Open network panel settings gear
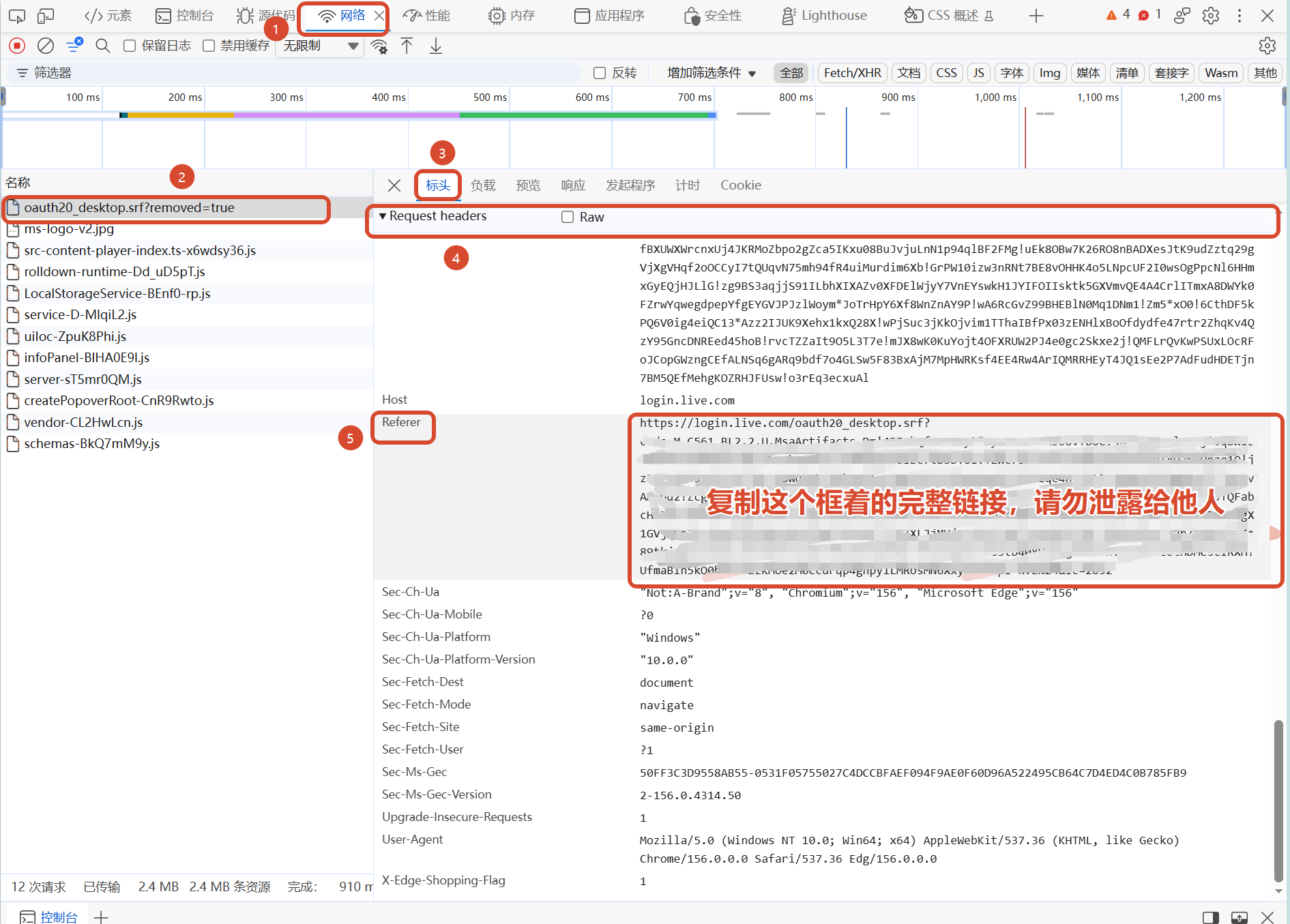Screen dimensions: 1290x924 (1267, 46)
